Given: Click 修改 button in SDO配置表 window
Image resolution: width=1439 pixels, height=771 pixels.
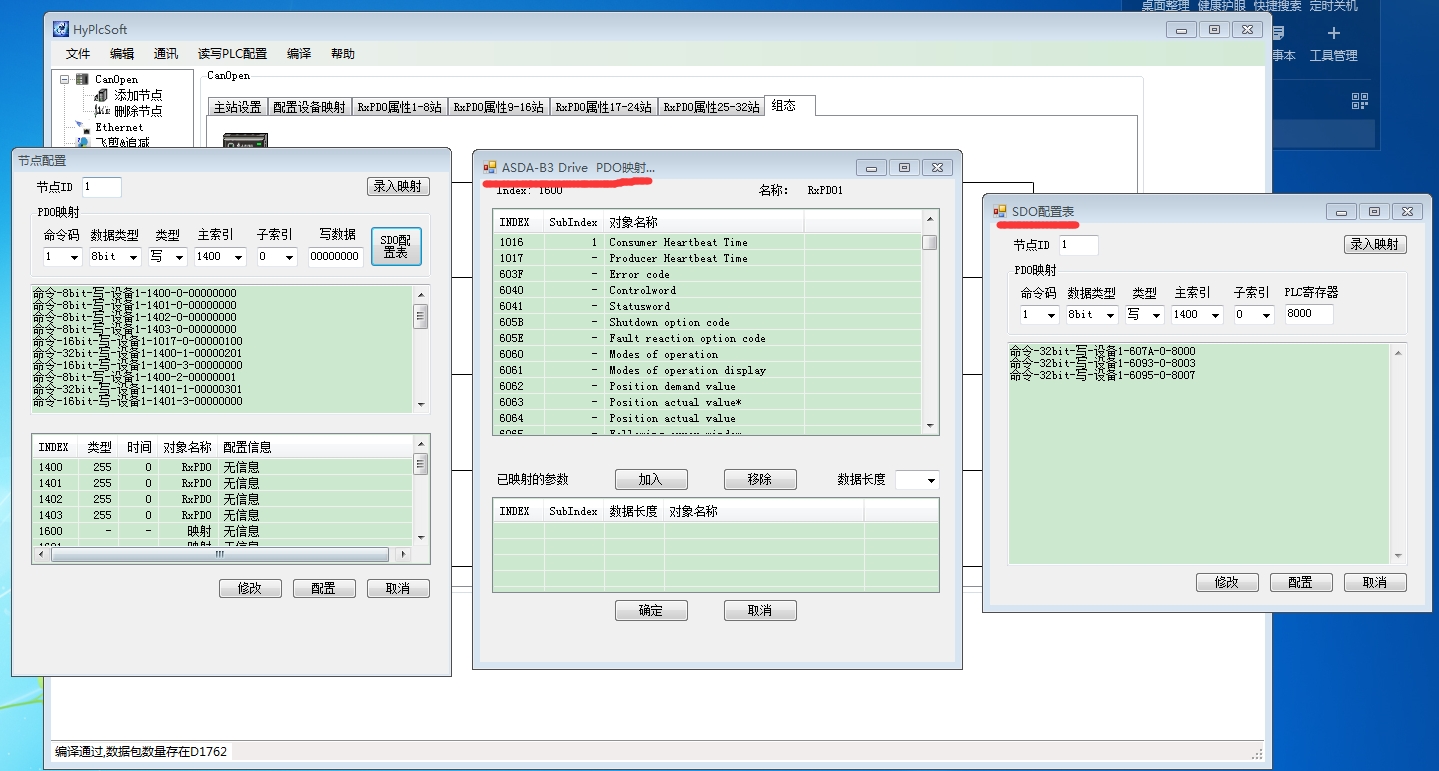Looking at the screenshot, I should tap(1227, 582).
